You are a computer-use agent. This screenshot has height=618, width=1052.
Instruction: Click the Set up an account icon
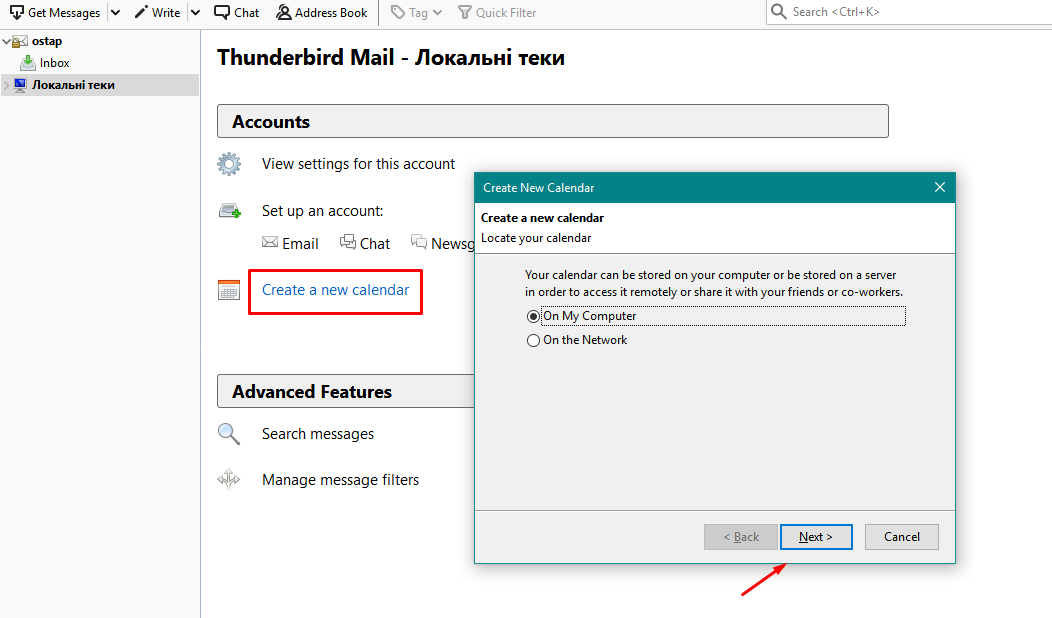[x=229, y=211]
